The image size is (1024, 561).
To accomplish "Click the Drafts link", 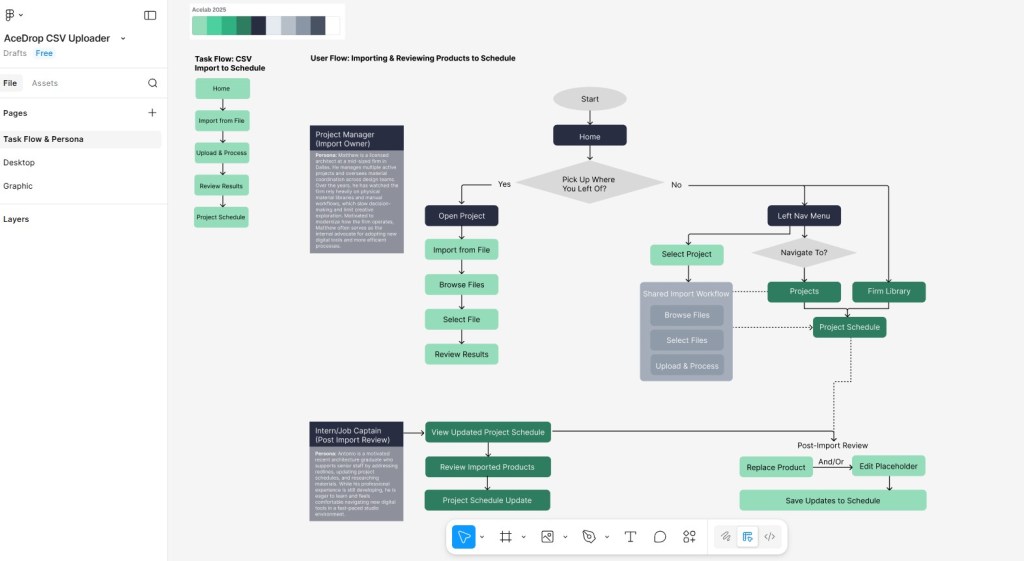I will coord(15,53).
